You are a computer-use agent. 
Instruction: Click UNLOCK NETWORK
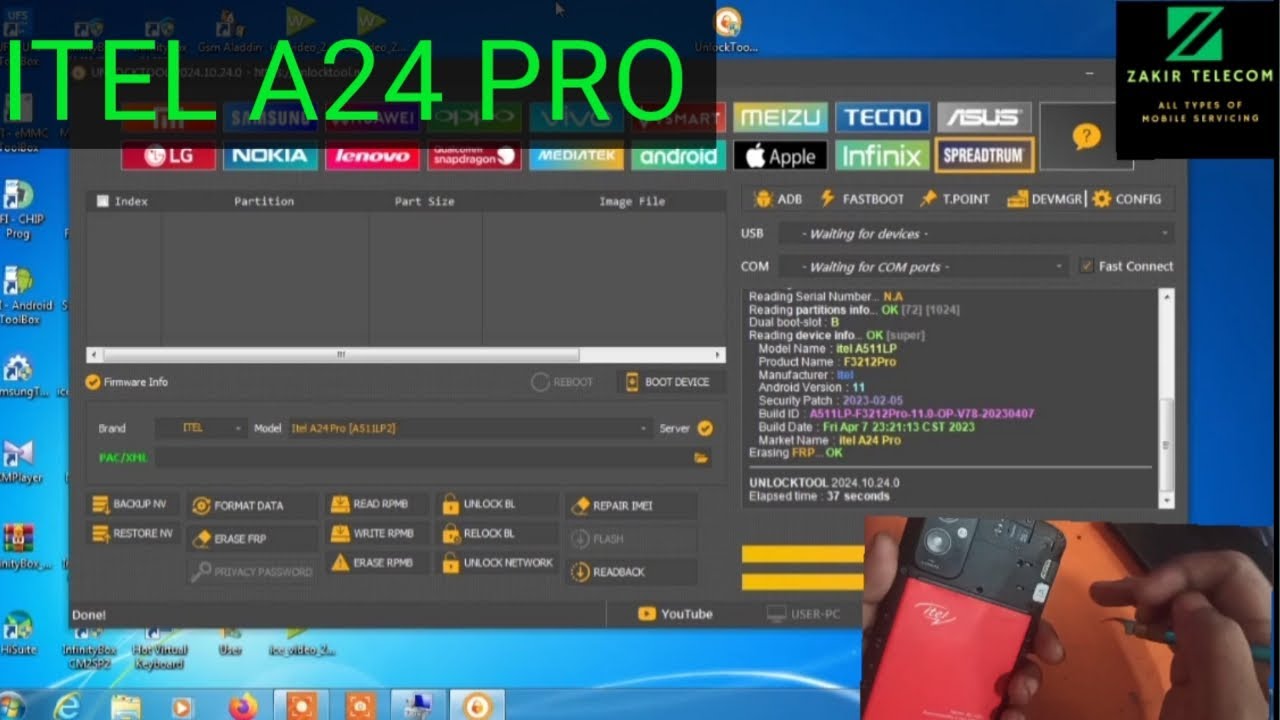click(498, 563)
